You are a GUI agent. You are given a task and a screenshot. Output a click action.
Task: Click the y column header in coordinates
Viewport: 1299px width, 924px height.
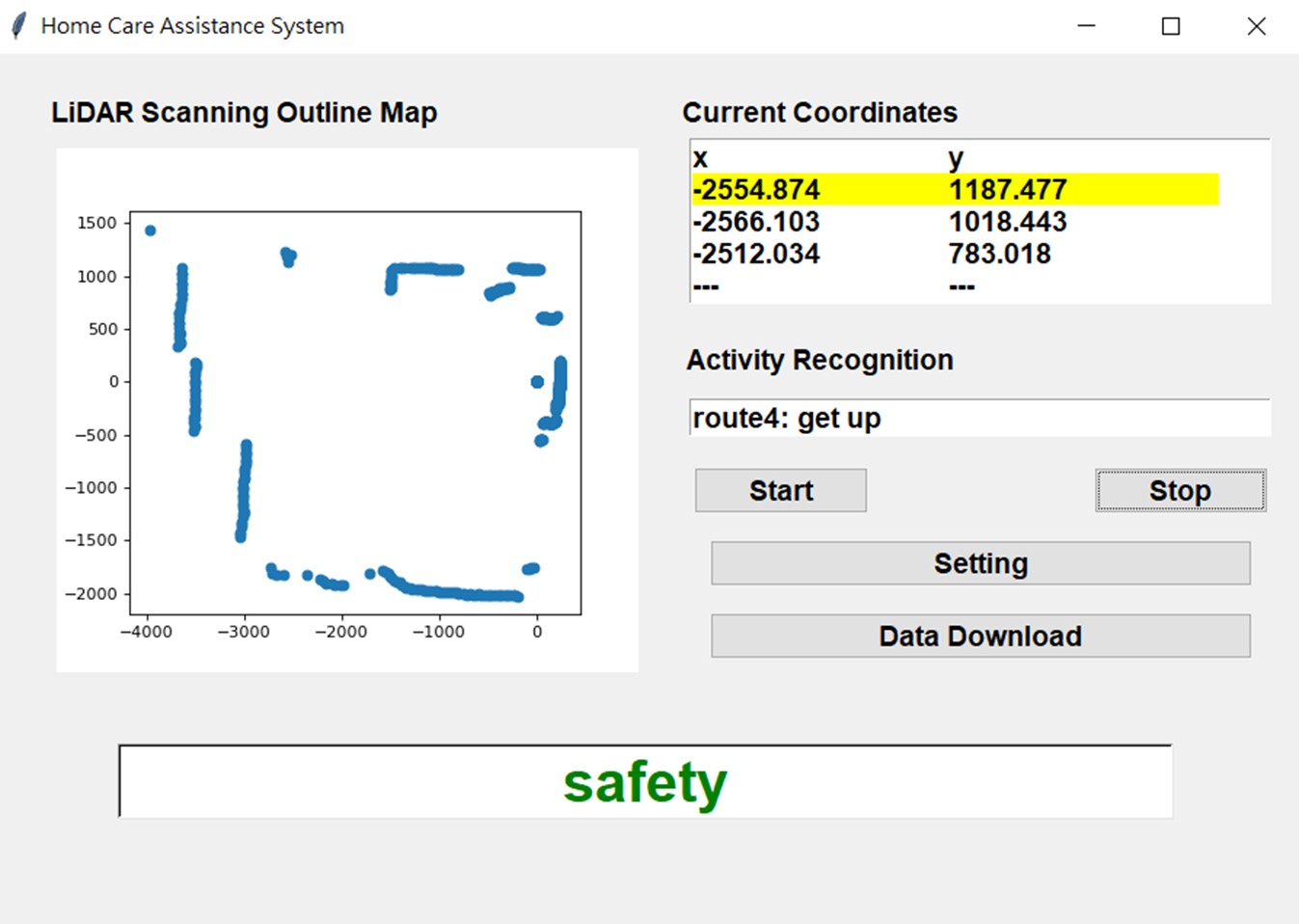point(955,158)
